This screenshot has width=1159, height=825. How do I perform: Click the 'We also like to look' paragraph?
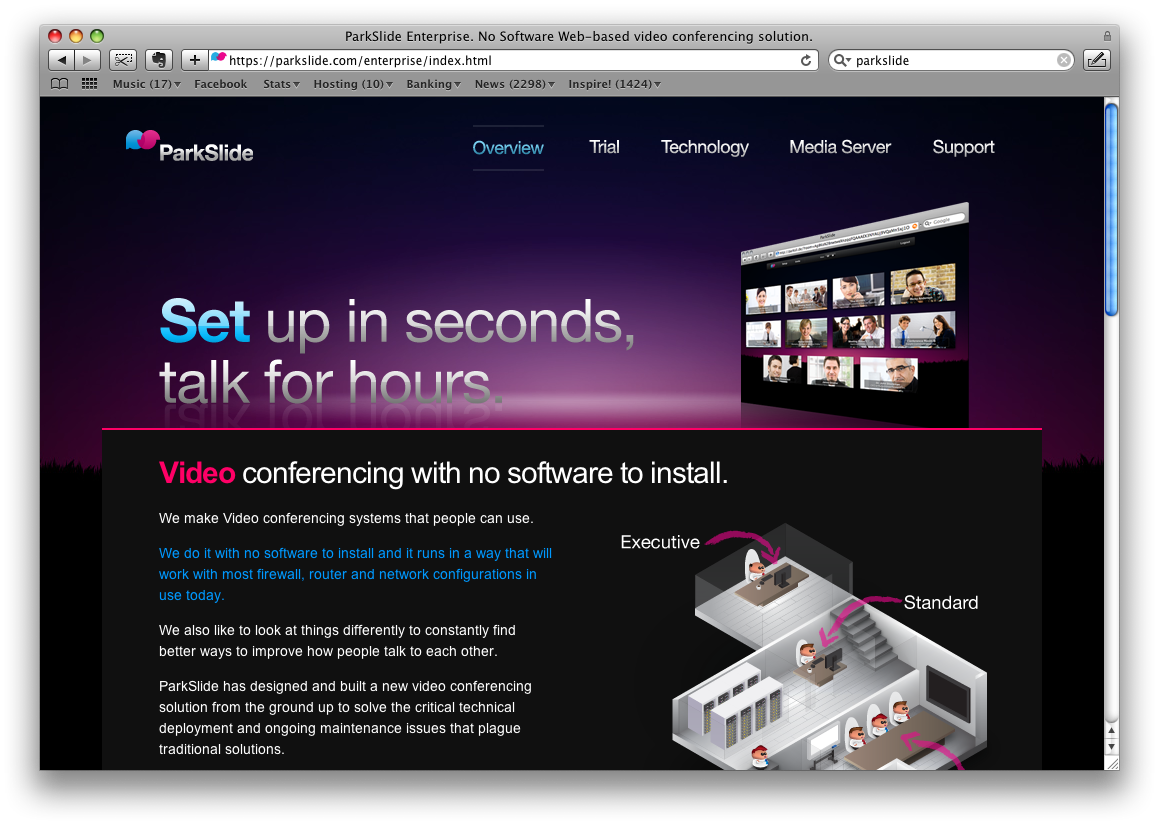(337, 641)
